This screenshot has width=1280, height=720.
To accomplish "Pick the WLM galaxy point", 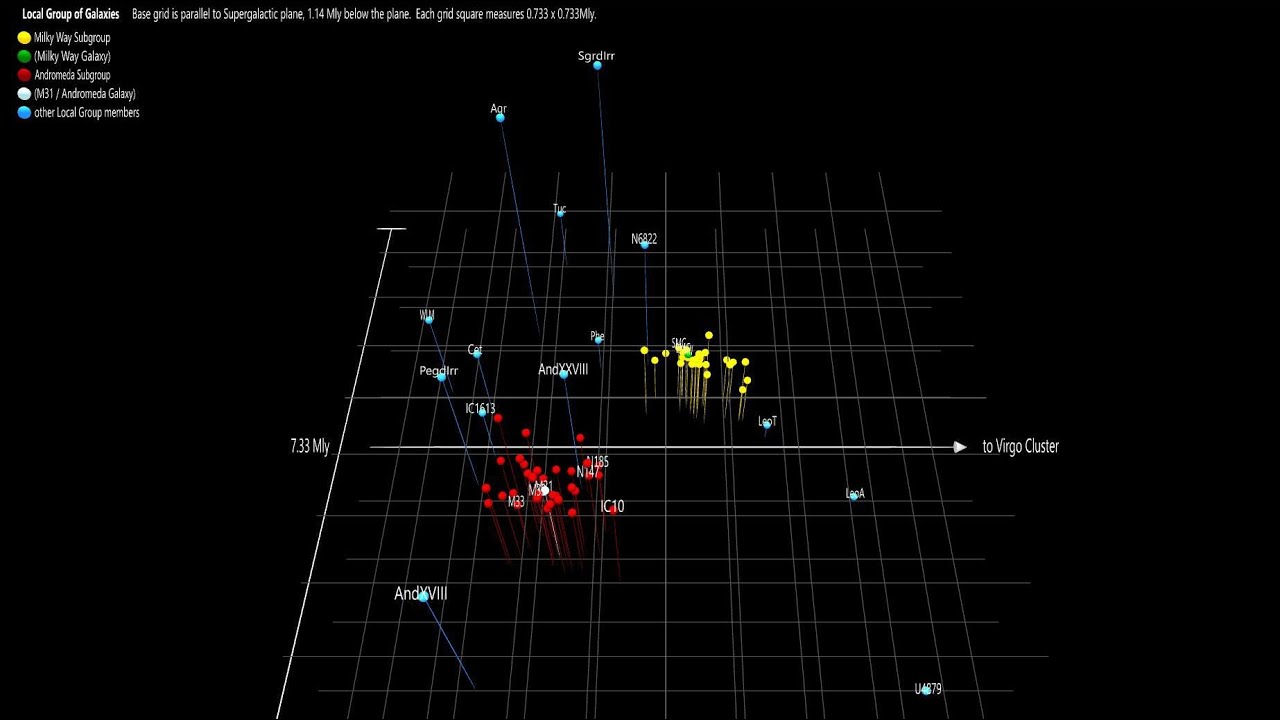I will coord(429,320).
